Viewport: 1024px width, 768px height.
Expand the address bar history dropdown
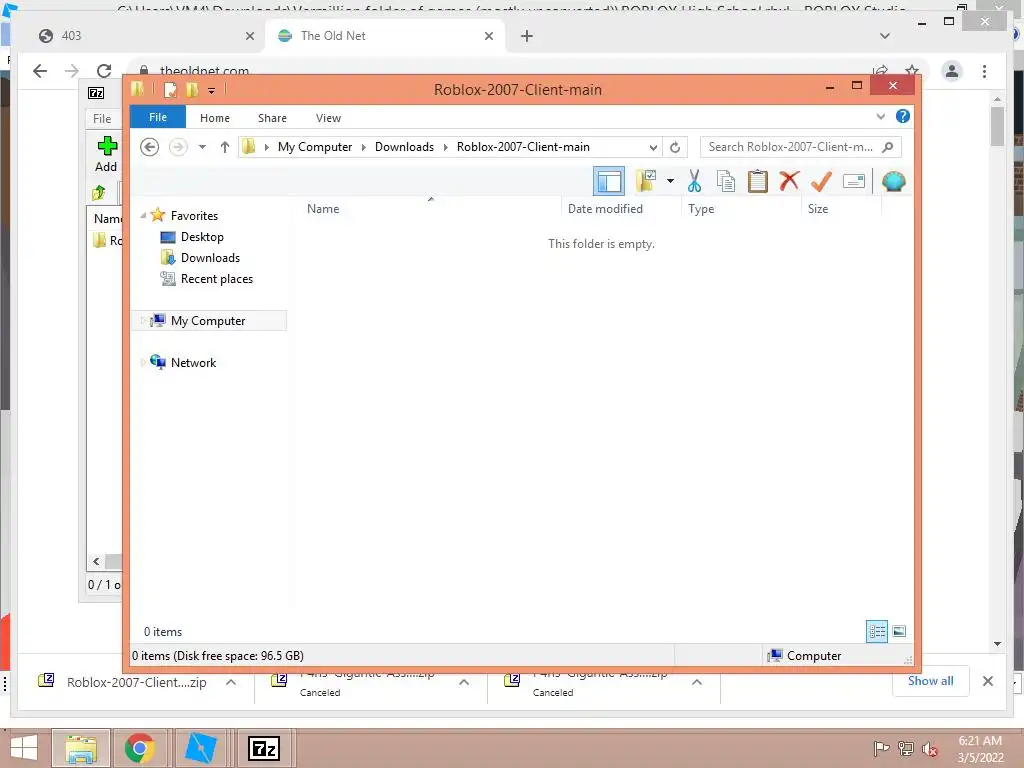pos(652,147)
